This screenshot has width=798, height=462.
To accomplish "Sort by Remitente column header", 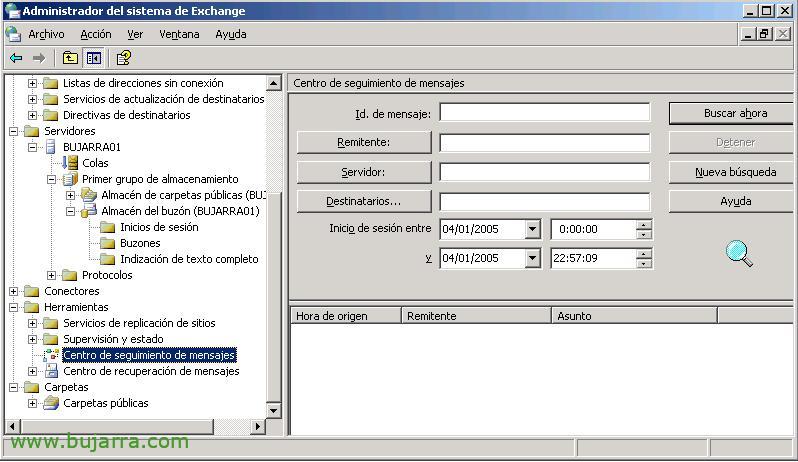I will tap(476, 316).
